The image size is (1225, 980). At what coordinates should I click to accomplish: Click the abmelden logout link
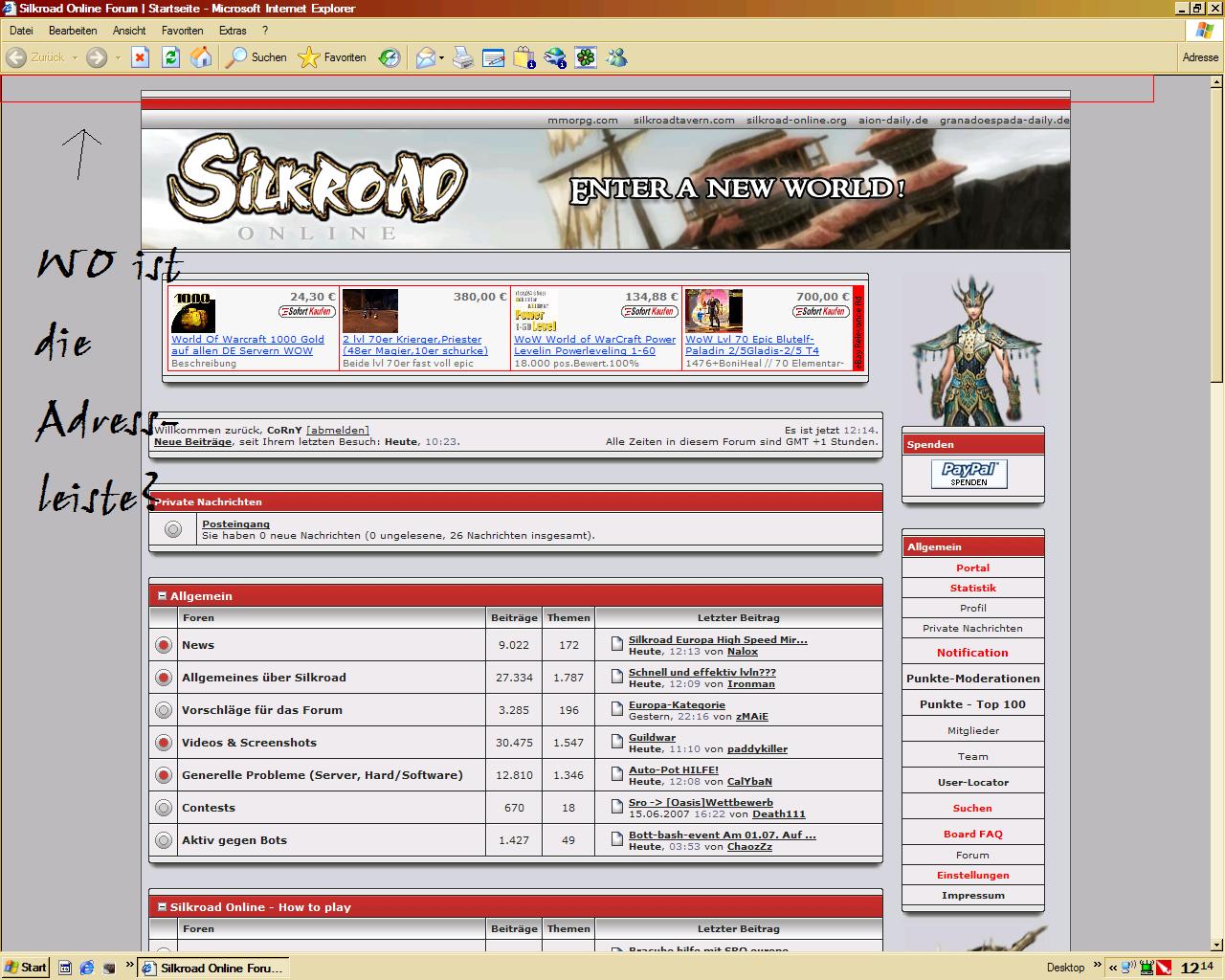(337, 430)
